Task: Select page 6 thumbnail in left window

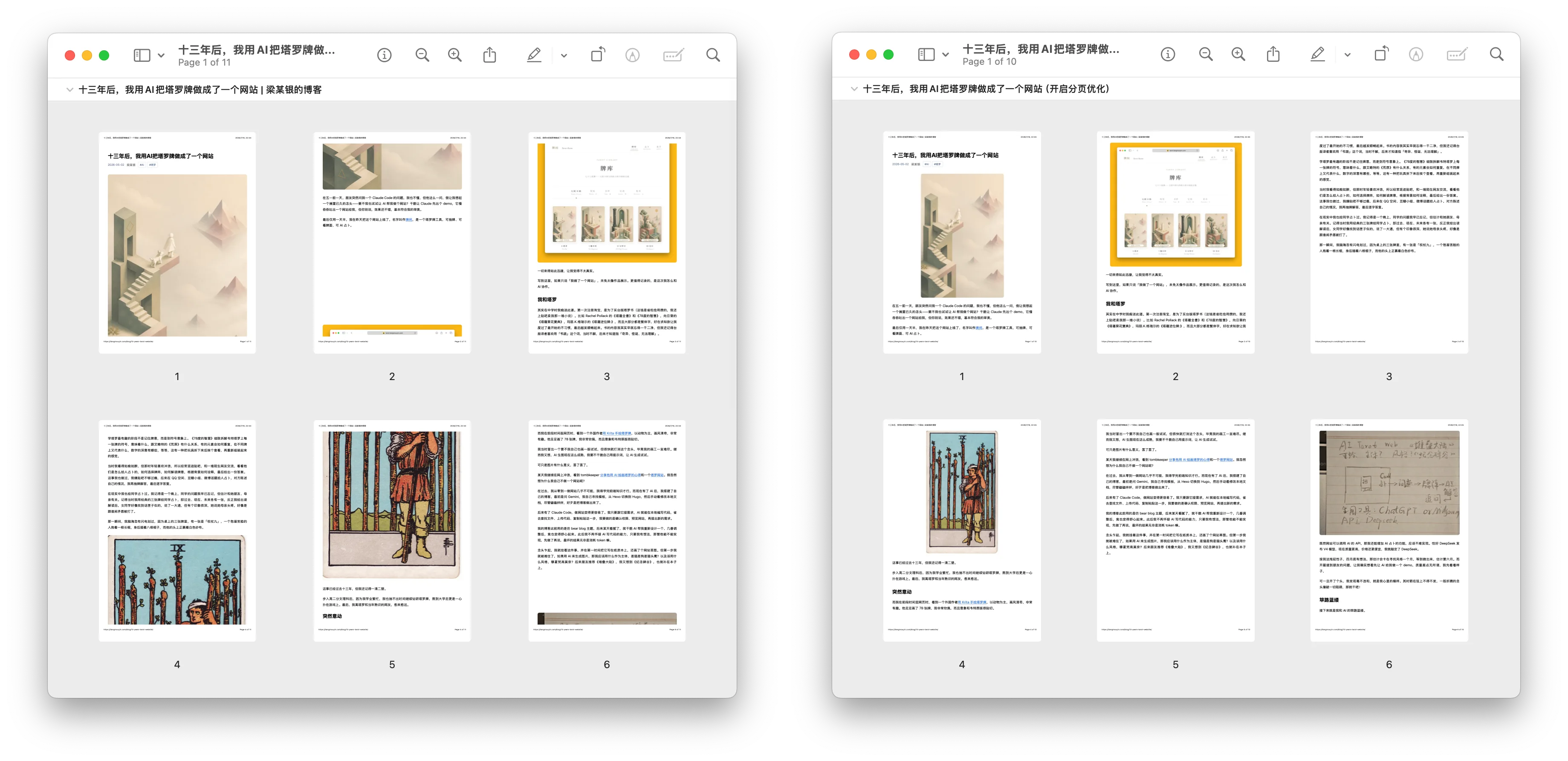Action: coord(607,530)
